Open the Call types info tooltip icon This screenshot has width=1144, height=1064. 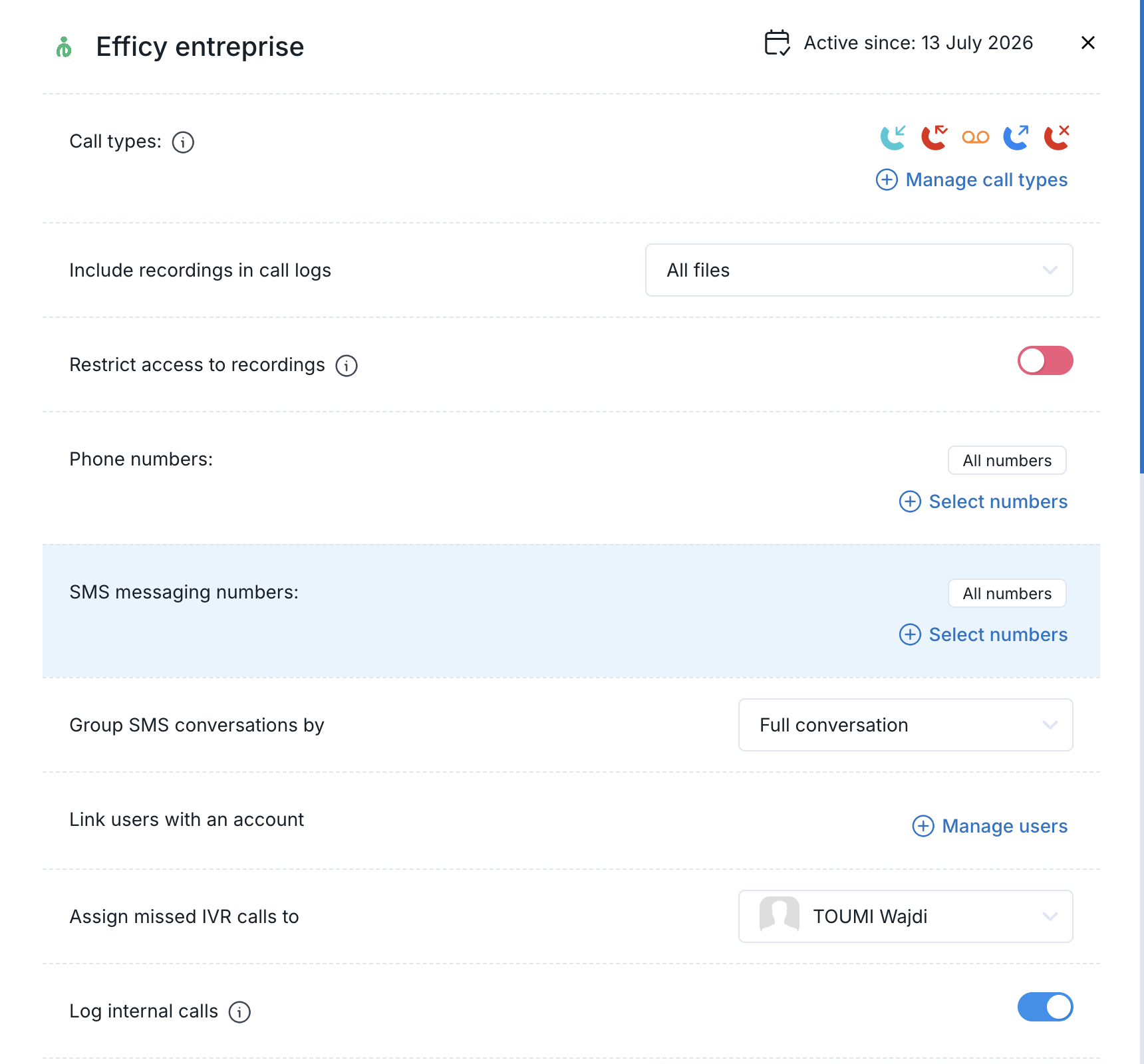(183, 142)
